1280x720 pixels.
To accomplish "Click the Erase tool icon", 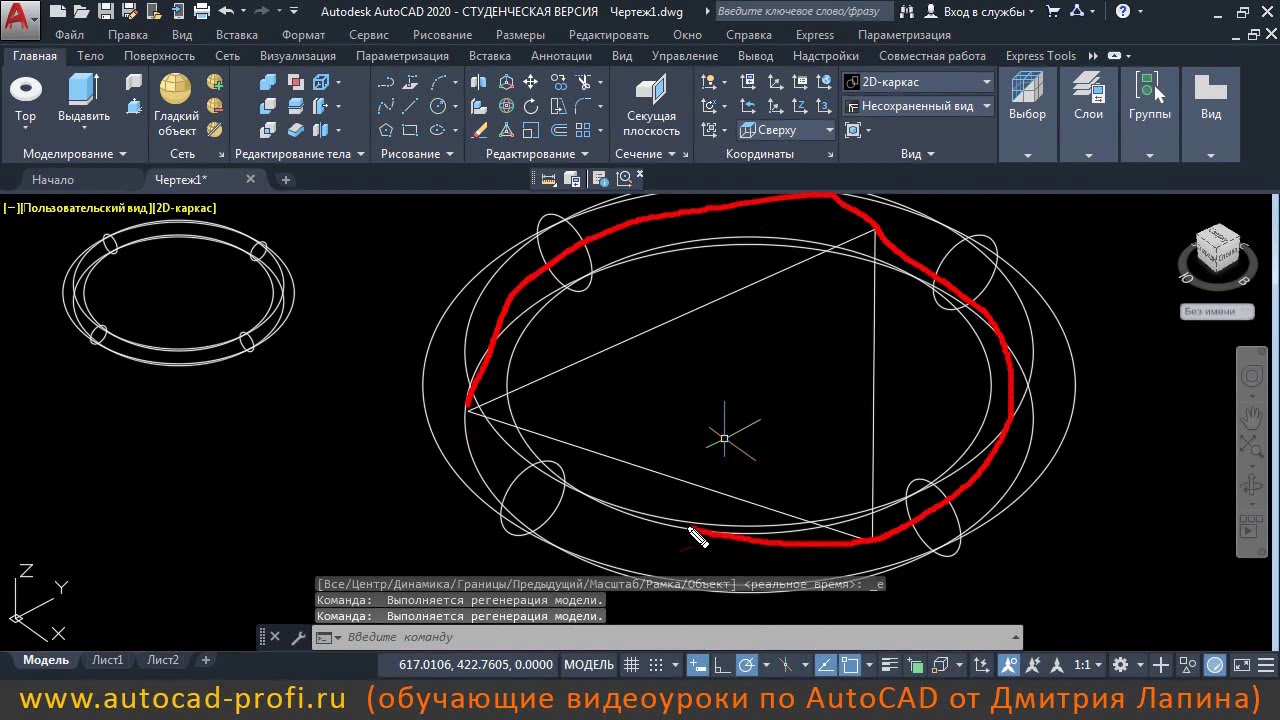I will point(479,130).
